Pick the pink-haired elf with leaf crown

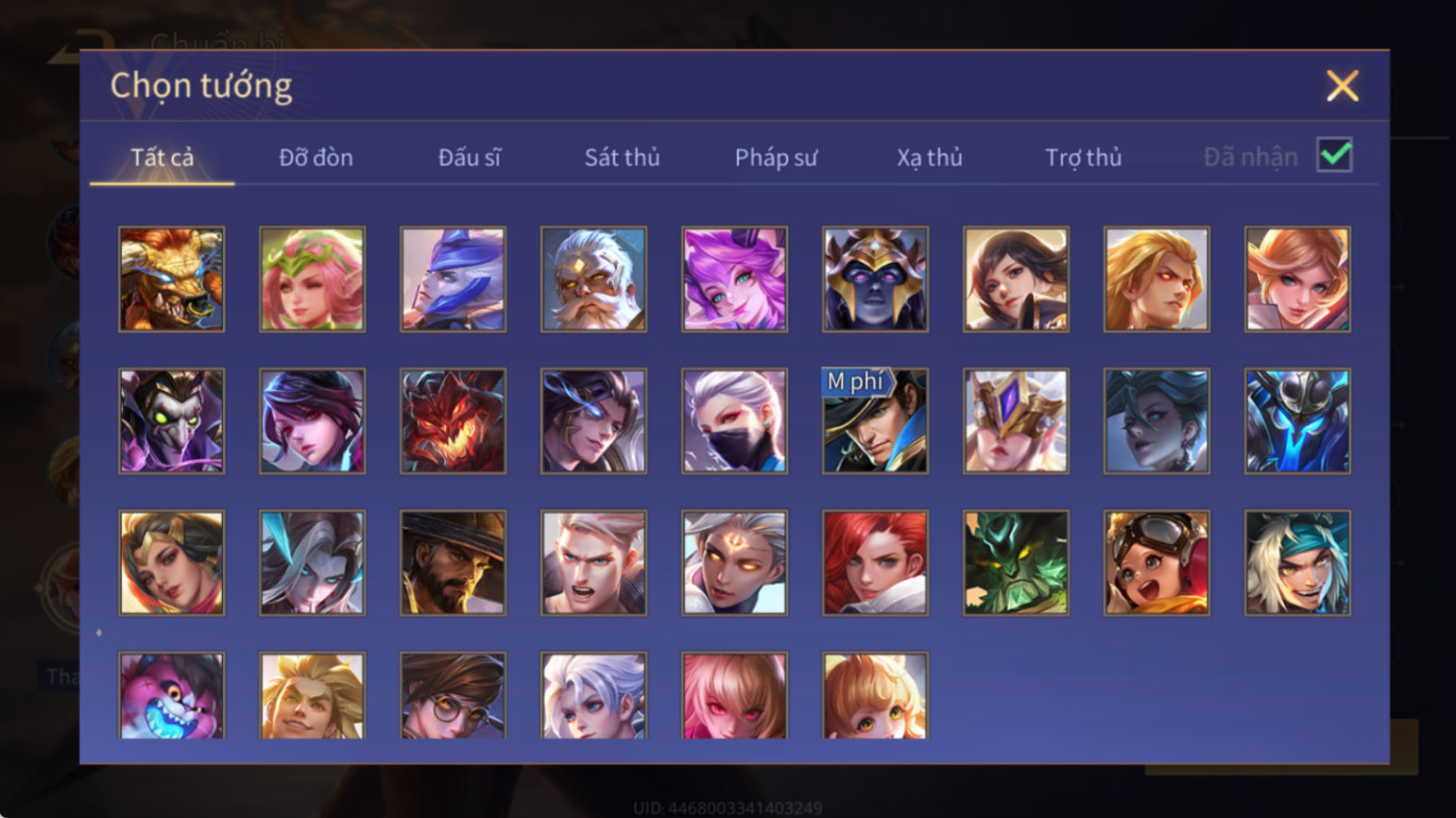click(x=312, y=279)
